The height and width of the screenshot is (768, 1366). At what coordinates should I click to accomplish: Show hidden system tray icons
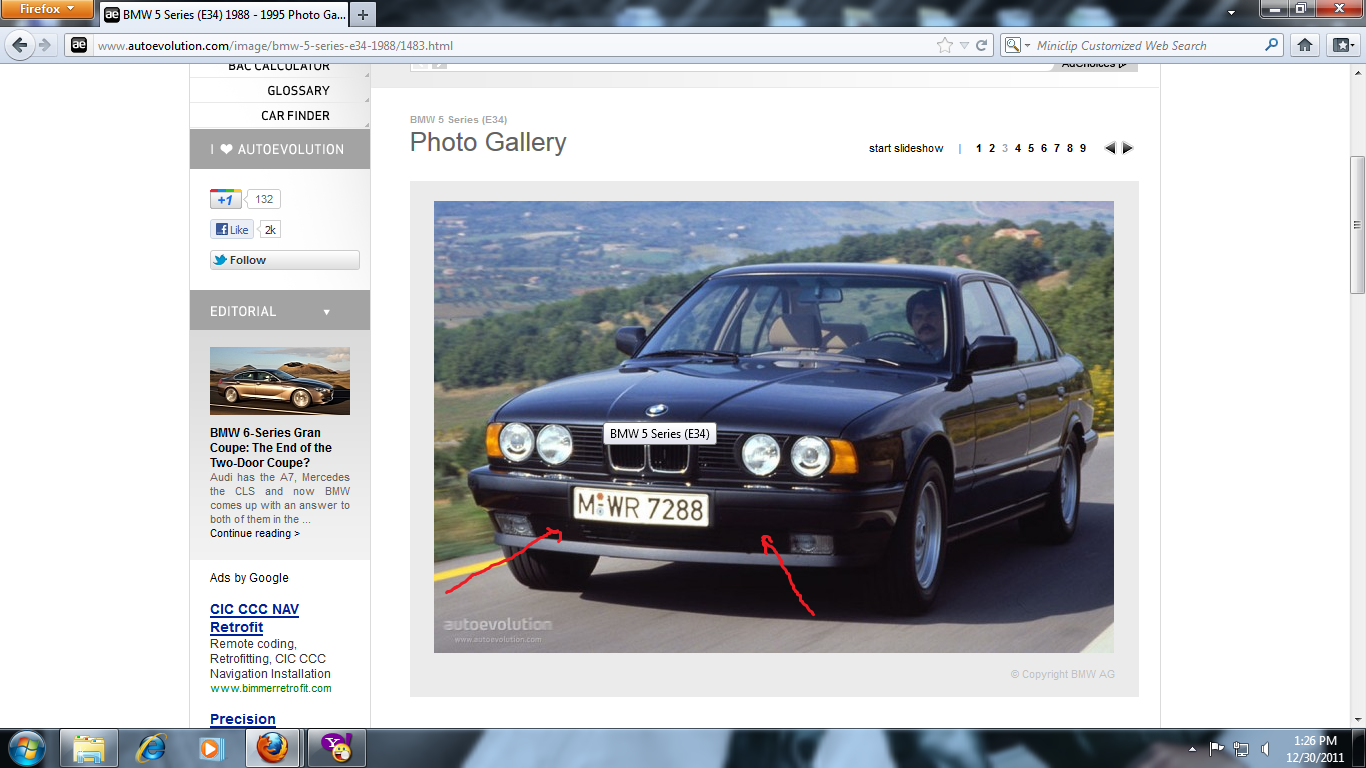tap(1192, 749)
